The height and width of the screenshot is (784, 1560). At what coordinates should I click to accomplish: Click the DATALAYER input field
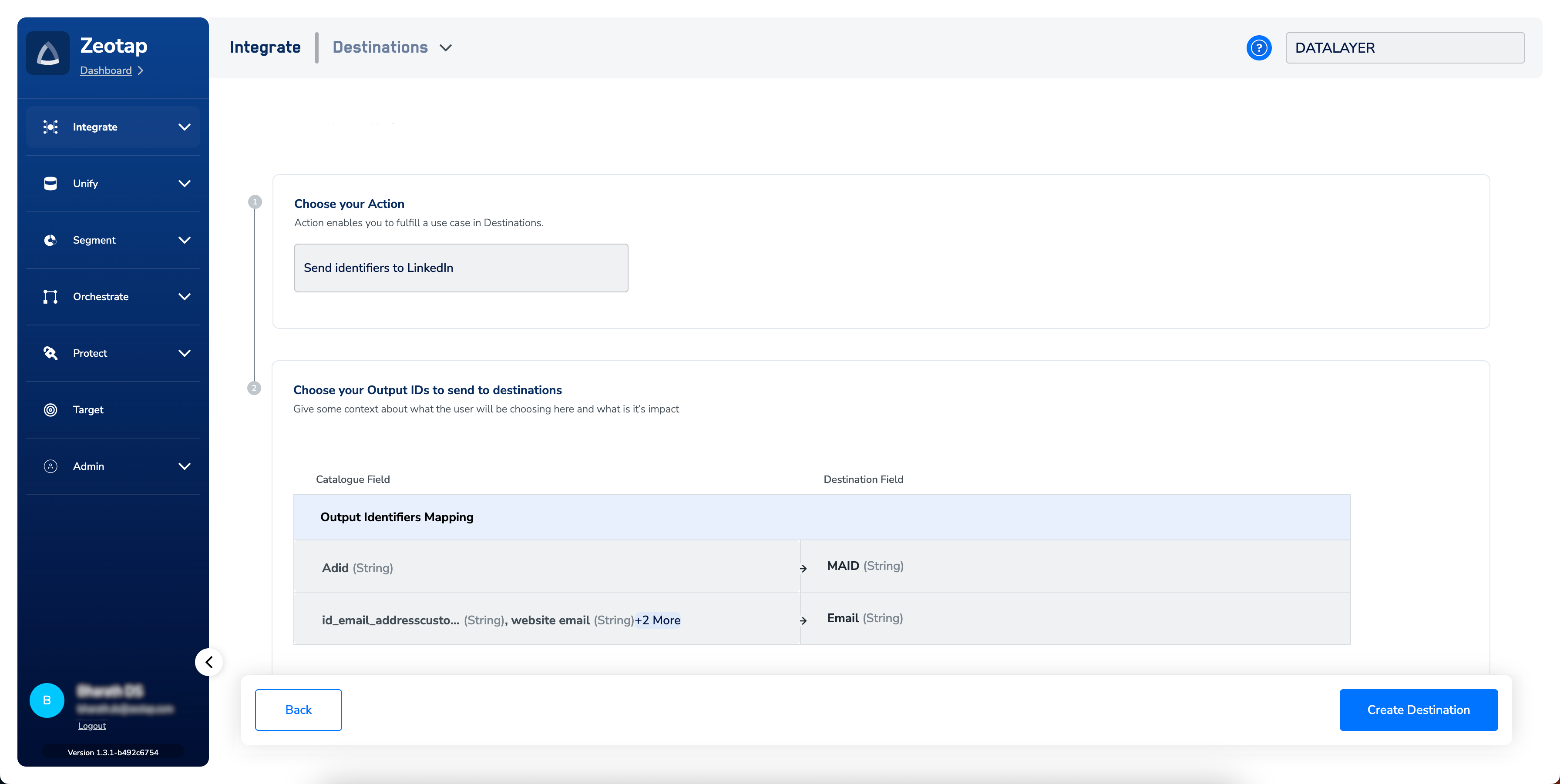click(x=1404, y=48)
